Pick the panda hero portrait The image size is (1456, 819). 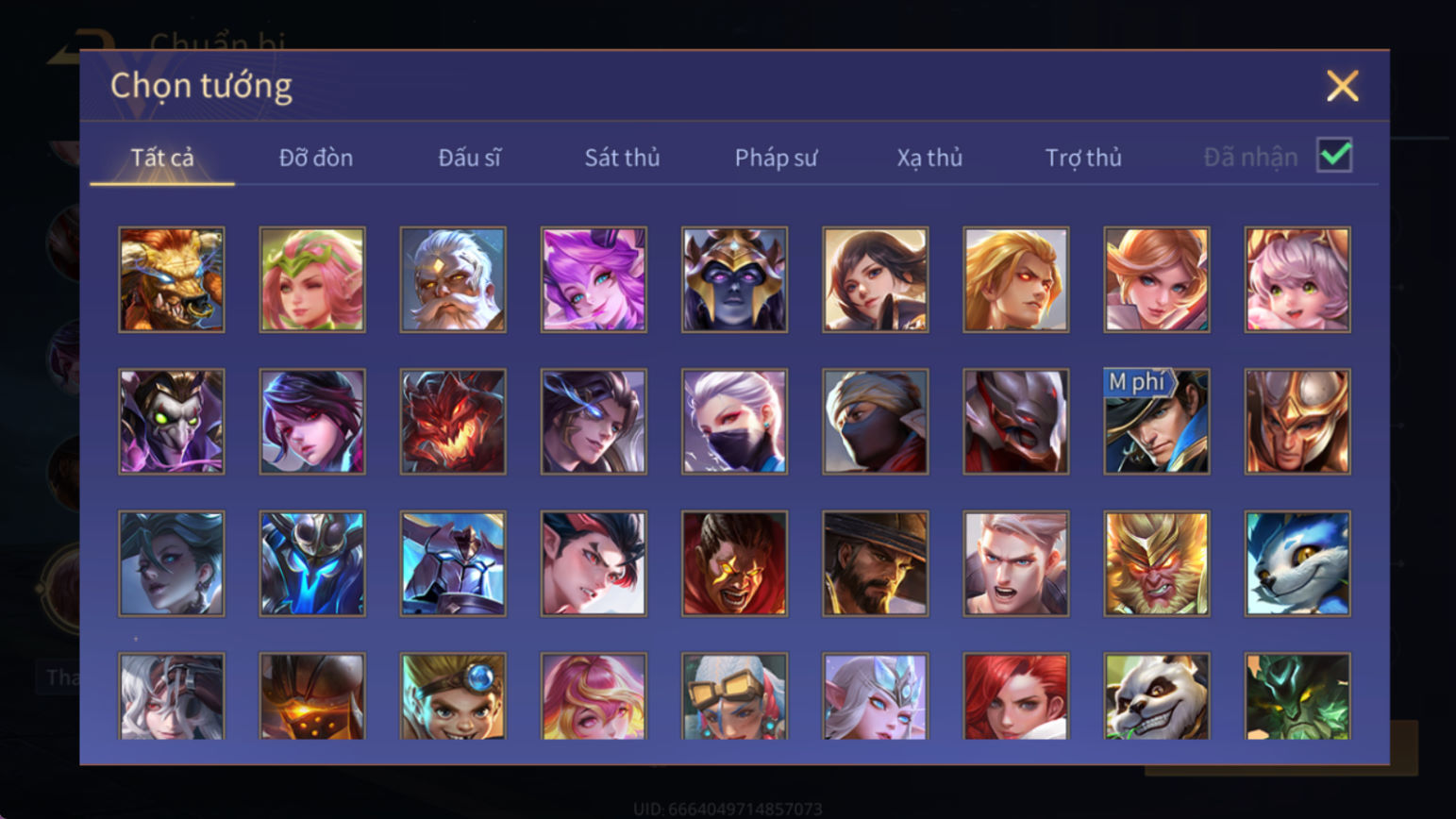[1157, 696]
